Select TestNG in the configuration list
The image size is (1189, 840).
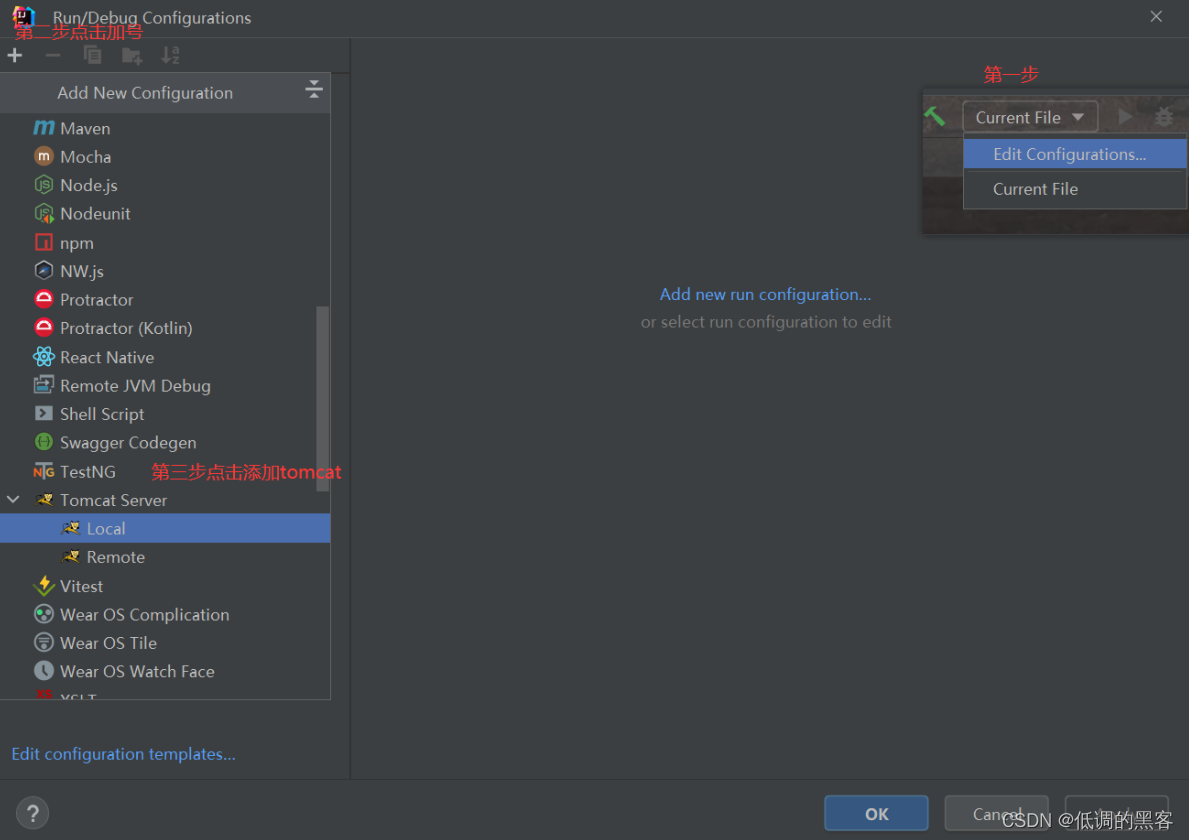coord(165,472)
